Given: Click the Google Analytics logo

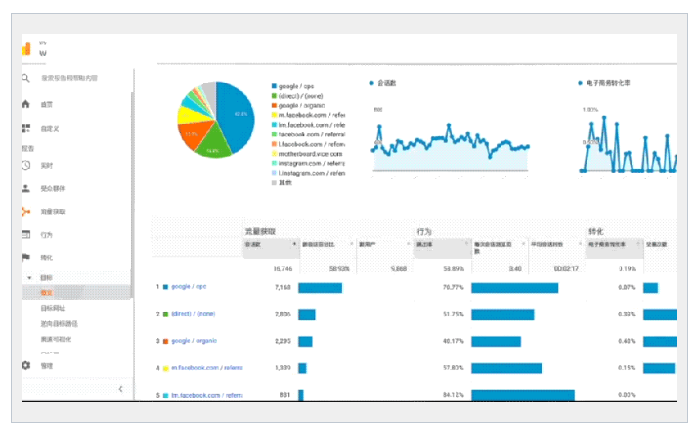Looking at the screenshot, I should pyautogui.click(x=27, y=49).
